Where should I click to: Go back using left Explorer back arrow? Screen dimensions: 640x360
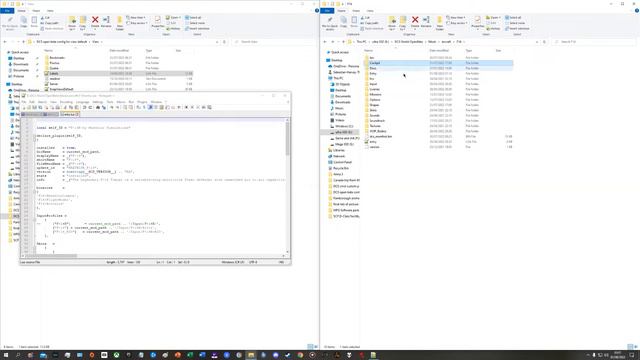point(5,42)
